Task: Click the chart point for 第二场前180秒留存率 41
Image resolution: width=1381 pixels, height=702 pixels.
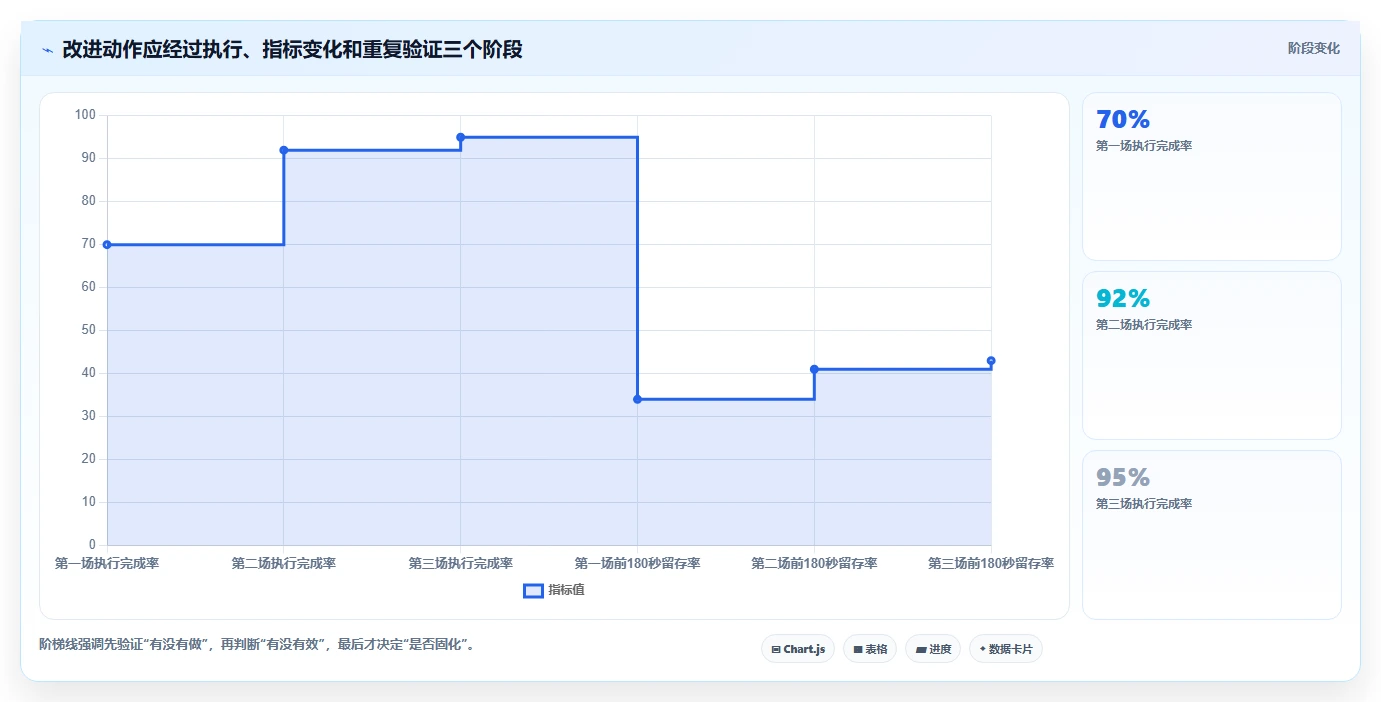Action: (814, 369)
